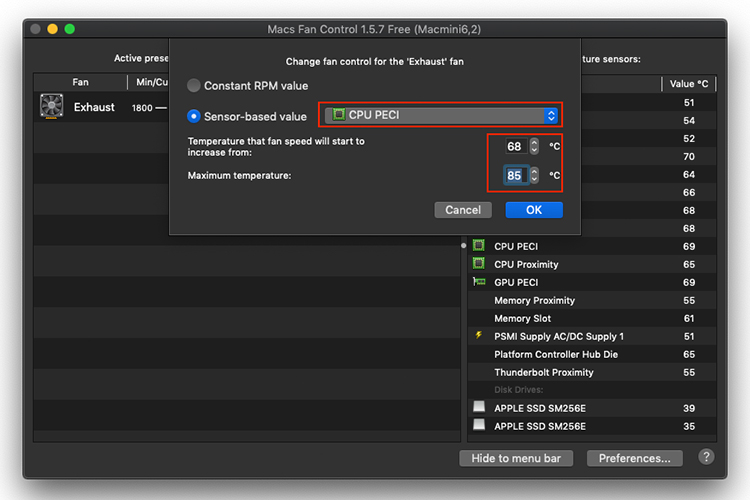Click the start temperature field showing 68

click(515, 146)
